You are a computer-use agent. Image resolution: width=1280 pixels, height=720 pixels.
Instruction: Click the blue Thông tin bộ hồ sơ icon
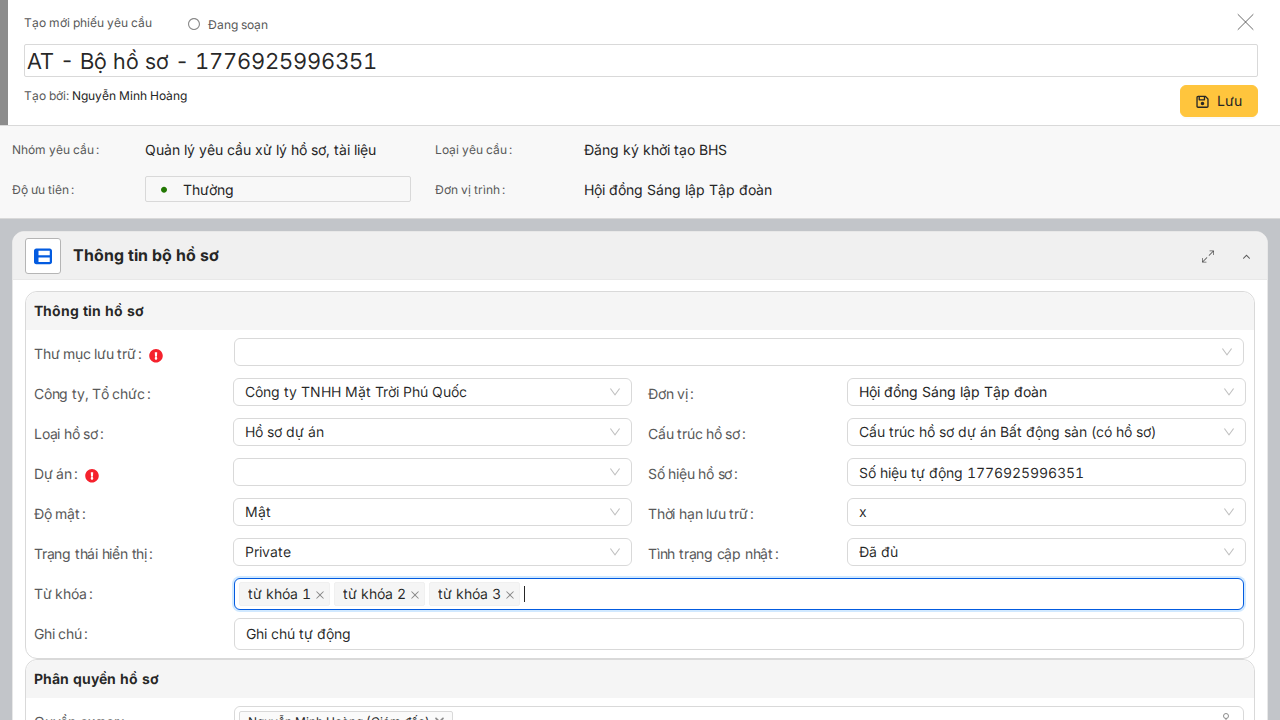[43, 256]
